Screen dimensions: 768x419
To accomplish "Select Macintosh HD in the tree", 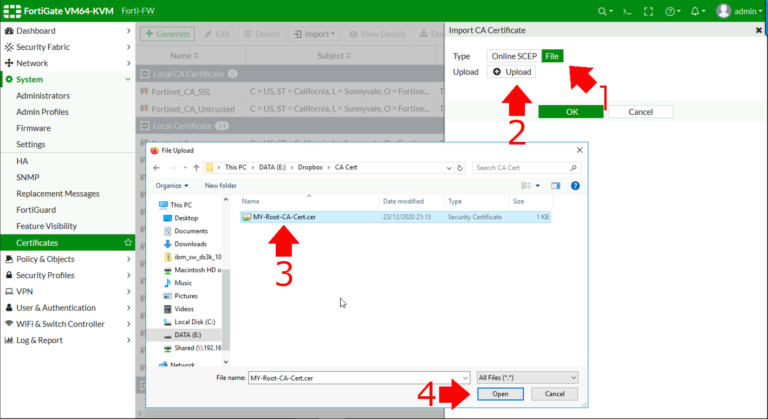I will 197,270.
